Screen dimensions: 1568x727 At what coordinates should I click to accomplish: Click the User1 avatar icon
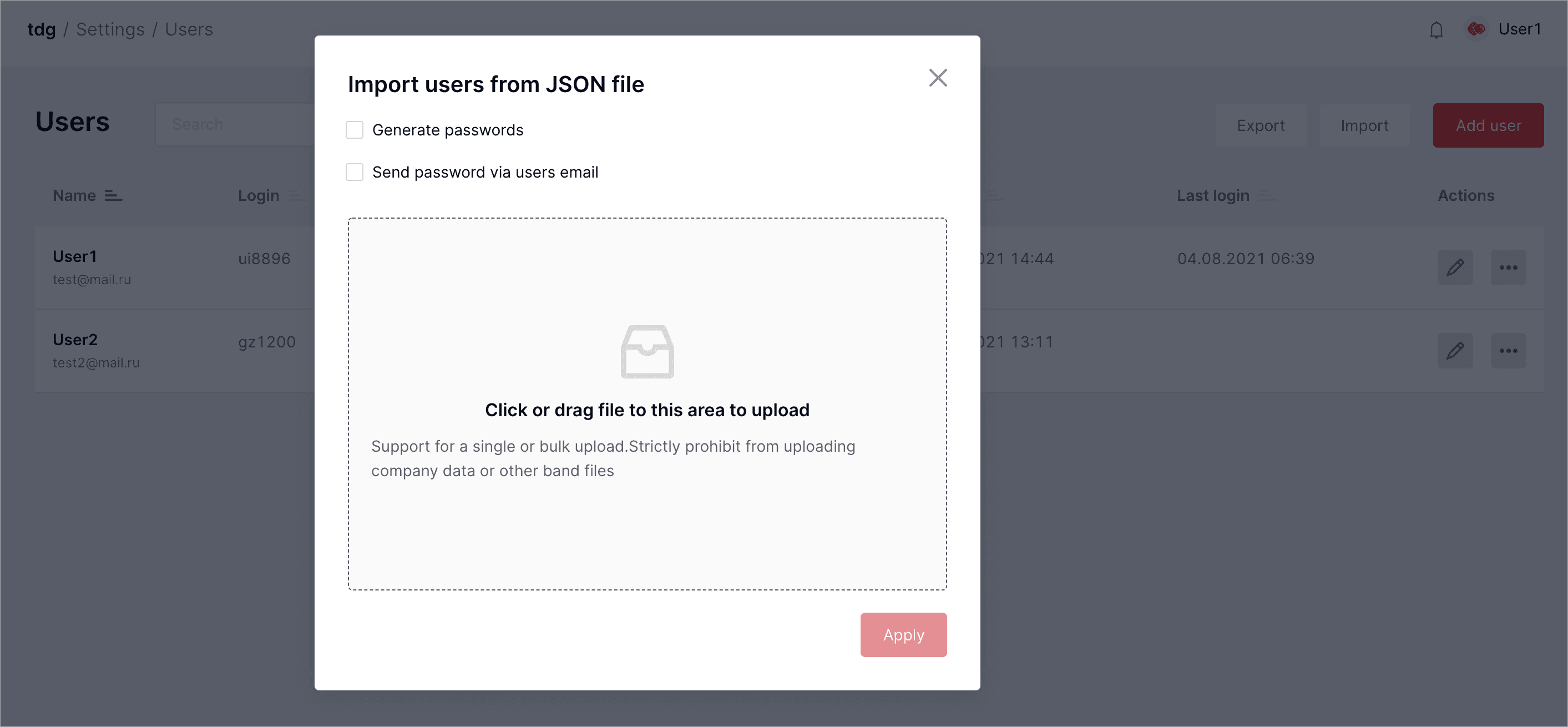point(1476,29)
